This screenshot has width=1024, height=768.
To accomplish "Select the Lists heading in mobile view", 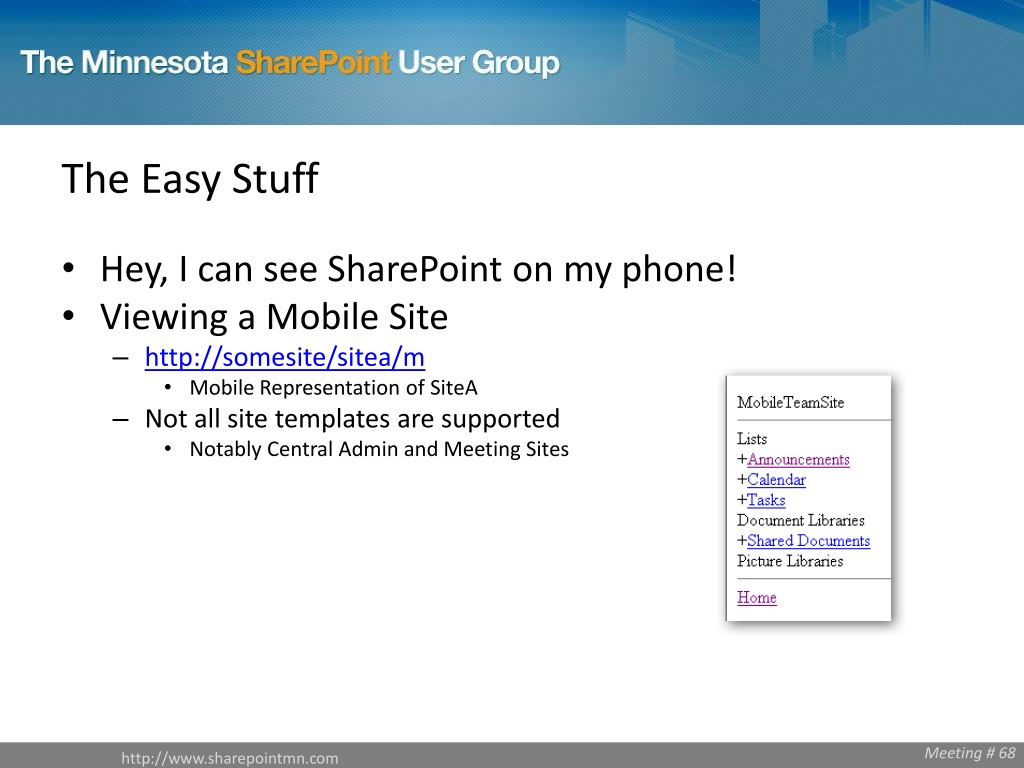I will pyautogui.click(x=752, y=439).
